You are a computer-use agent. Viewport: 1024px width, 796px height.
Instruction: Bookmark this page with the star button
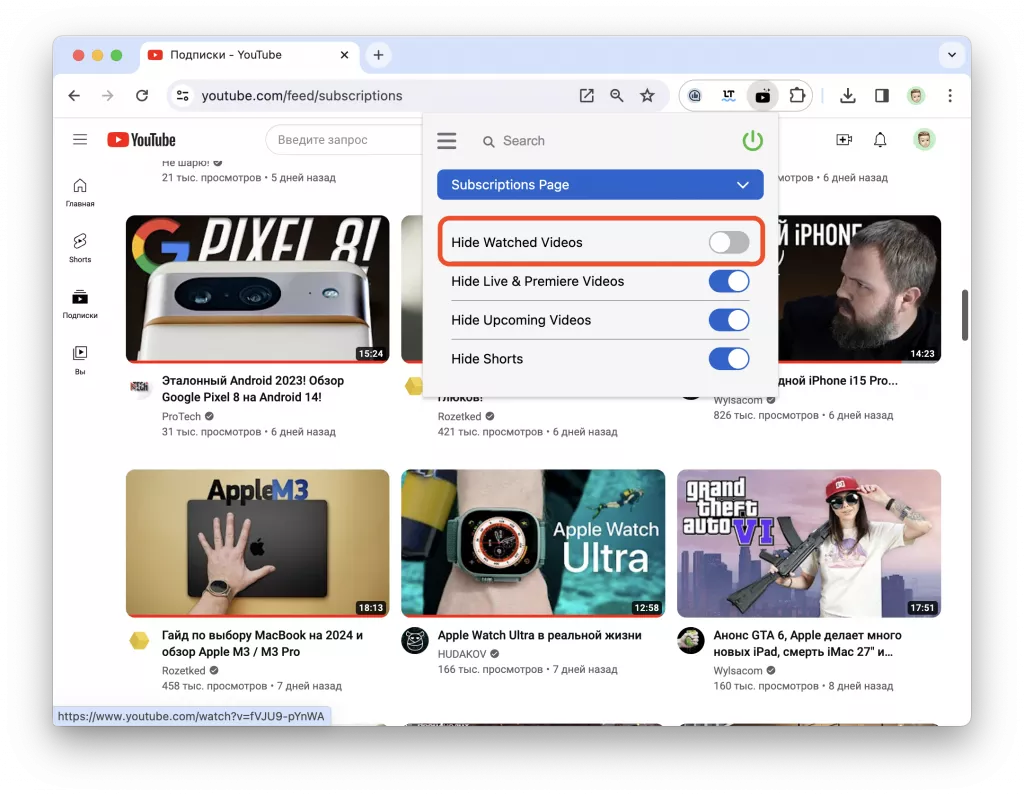[648, 95]
